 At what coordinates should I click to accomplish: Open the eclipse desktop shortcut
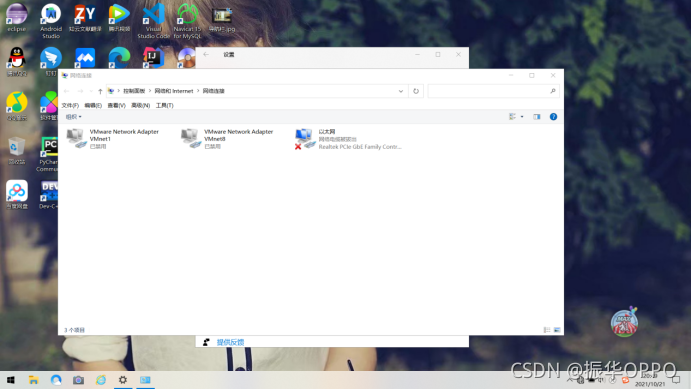pos(17,18)
